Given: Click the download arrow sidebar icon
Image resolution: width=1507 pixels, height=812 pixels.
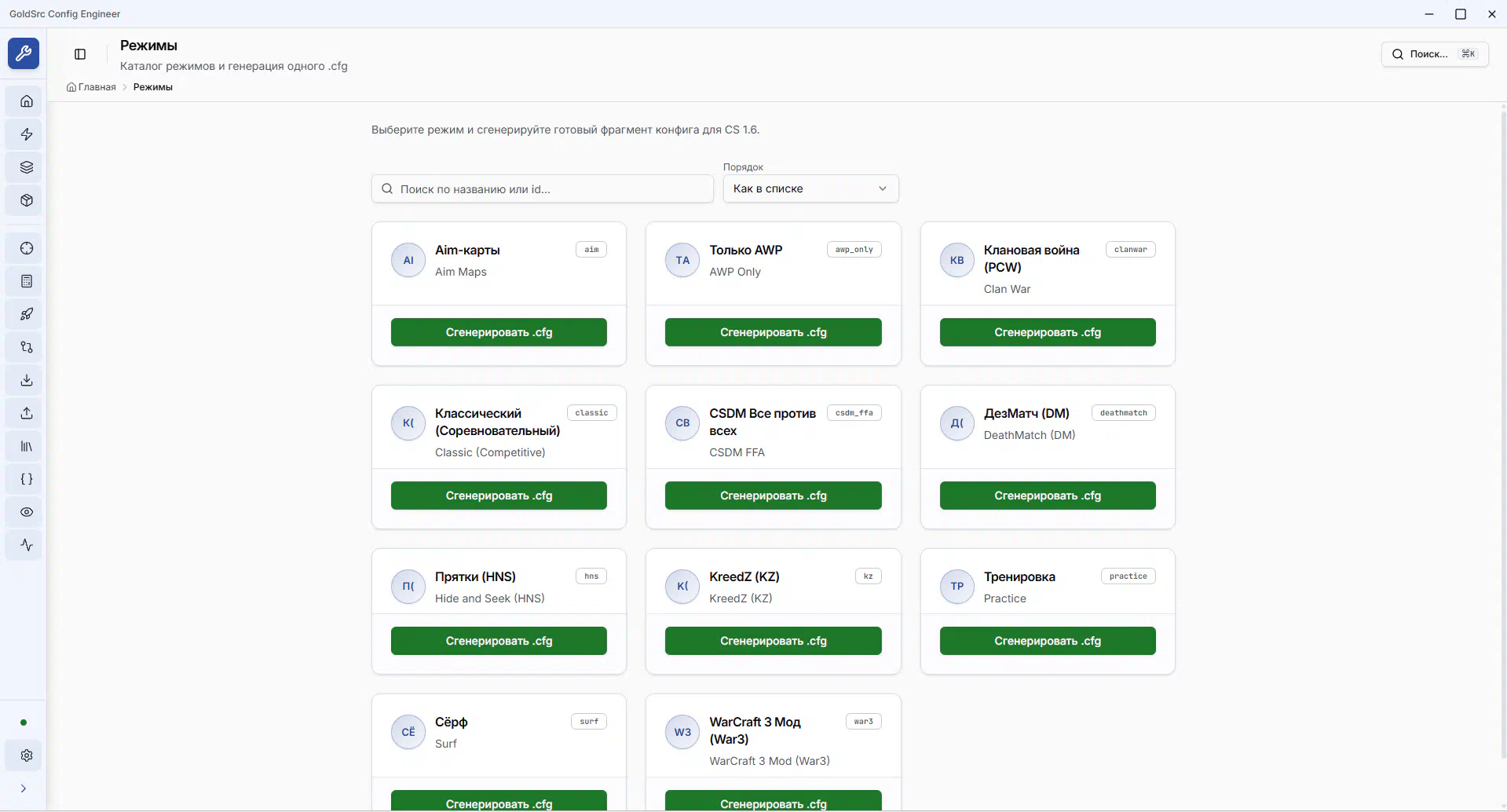Looking at the screenshot, I should pyautogui.click(x=27, y=380).
